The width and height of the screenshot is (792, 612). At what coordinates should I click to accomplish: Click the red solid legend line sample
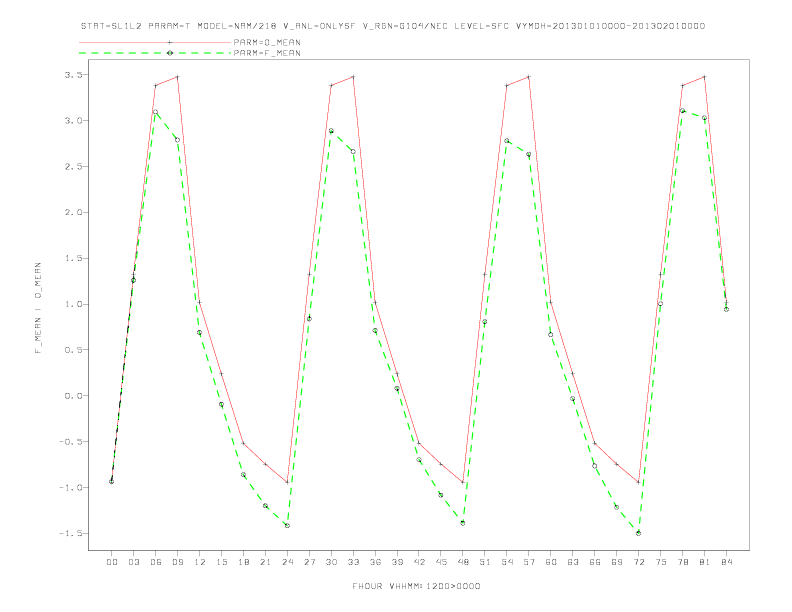(x=155, y=42)
